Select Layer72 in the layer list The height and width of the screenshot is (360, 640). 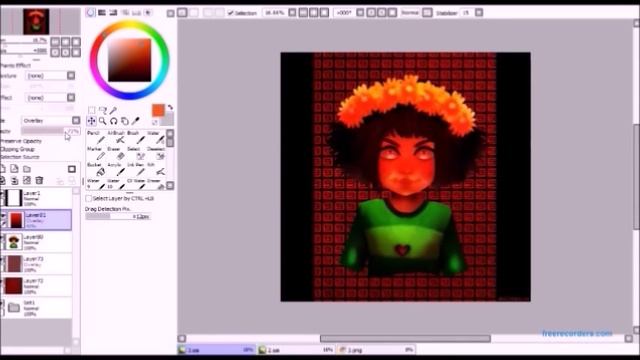(x=37, y=286)
